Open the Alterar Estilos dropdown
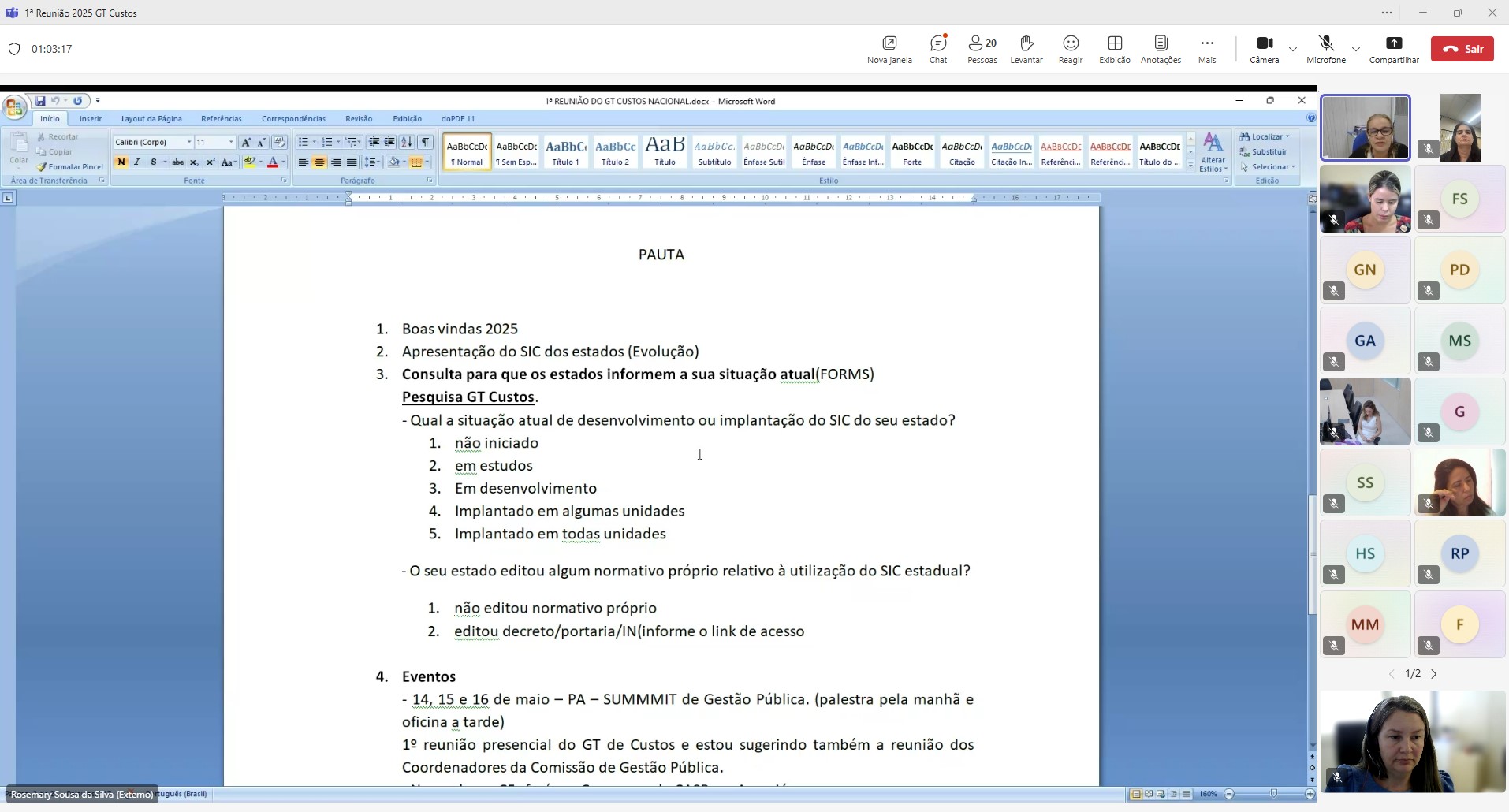 click(x=1213, y=154)
